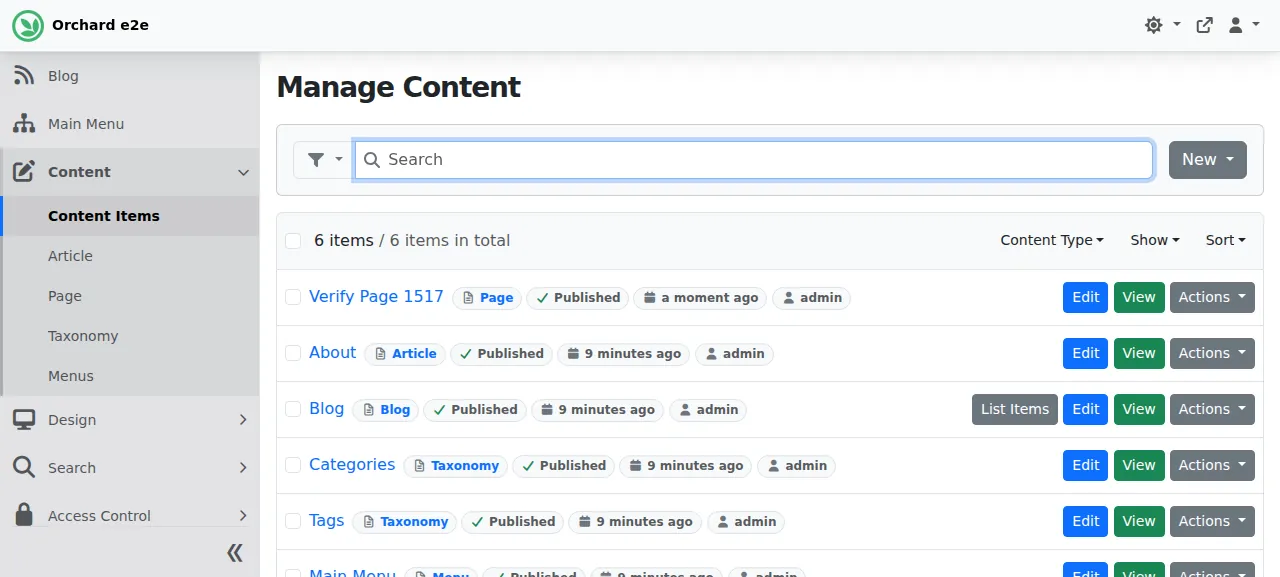Open Actions dropdown for About
This screenshot has width=1280, height=577.
point(1212,353)
